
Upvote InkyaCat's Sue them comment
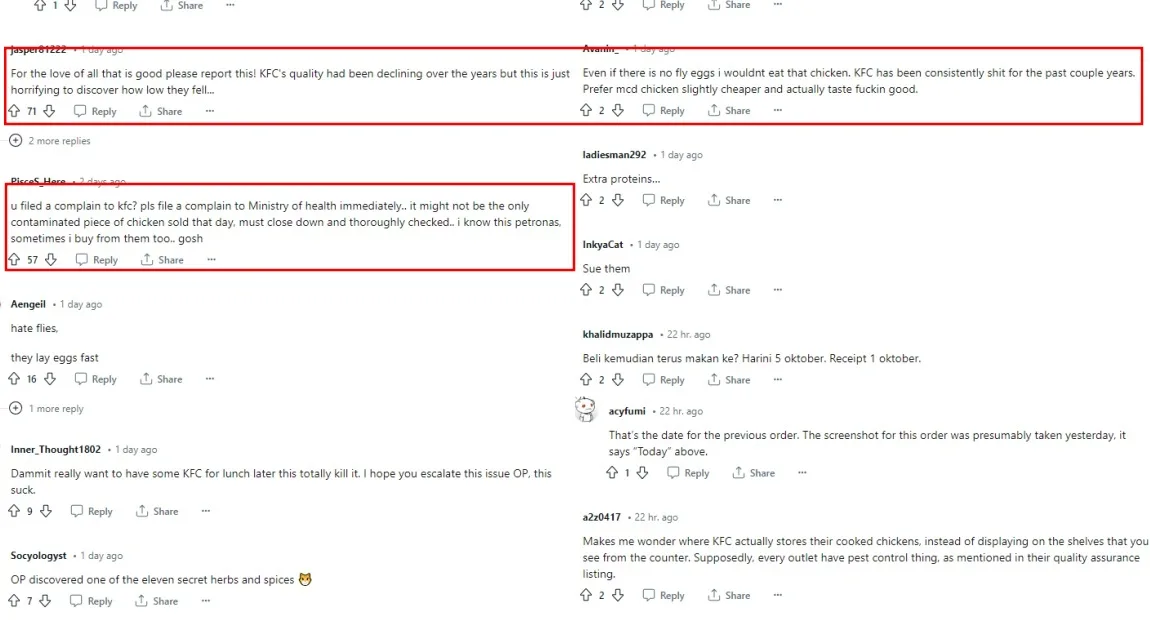pos(586,290)
